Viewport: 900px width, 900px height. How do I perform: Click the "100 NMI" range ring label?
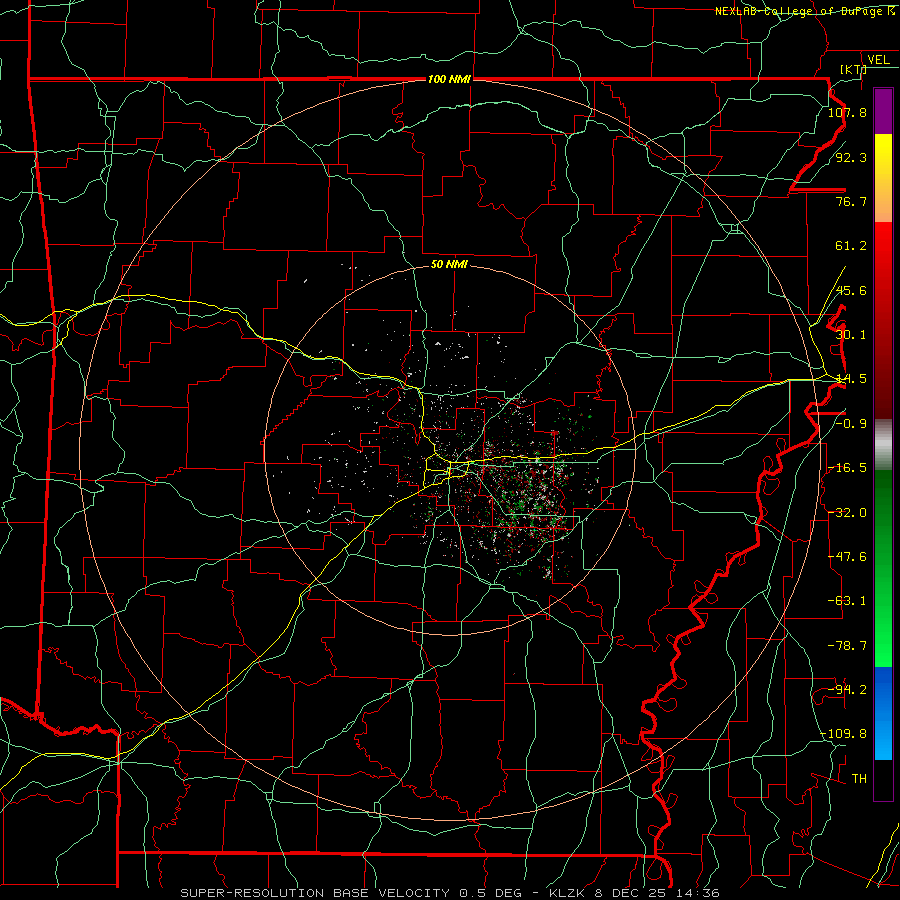[x=449, y=79]
